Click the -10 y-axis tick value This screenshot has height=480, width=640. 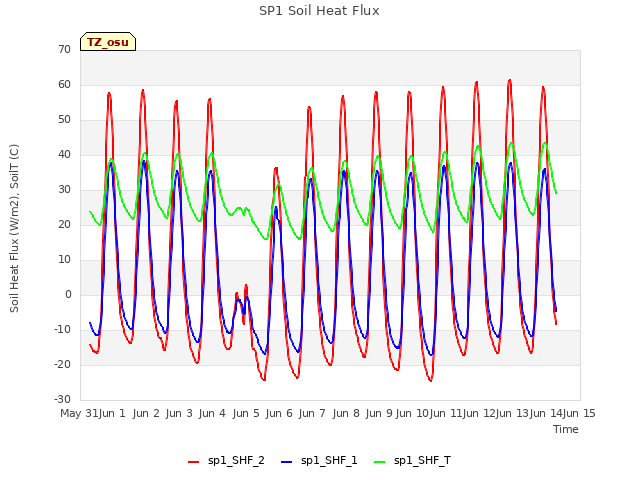(x=62, y=329)
